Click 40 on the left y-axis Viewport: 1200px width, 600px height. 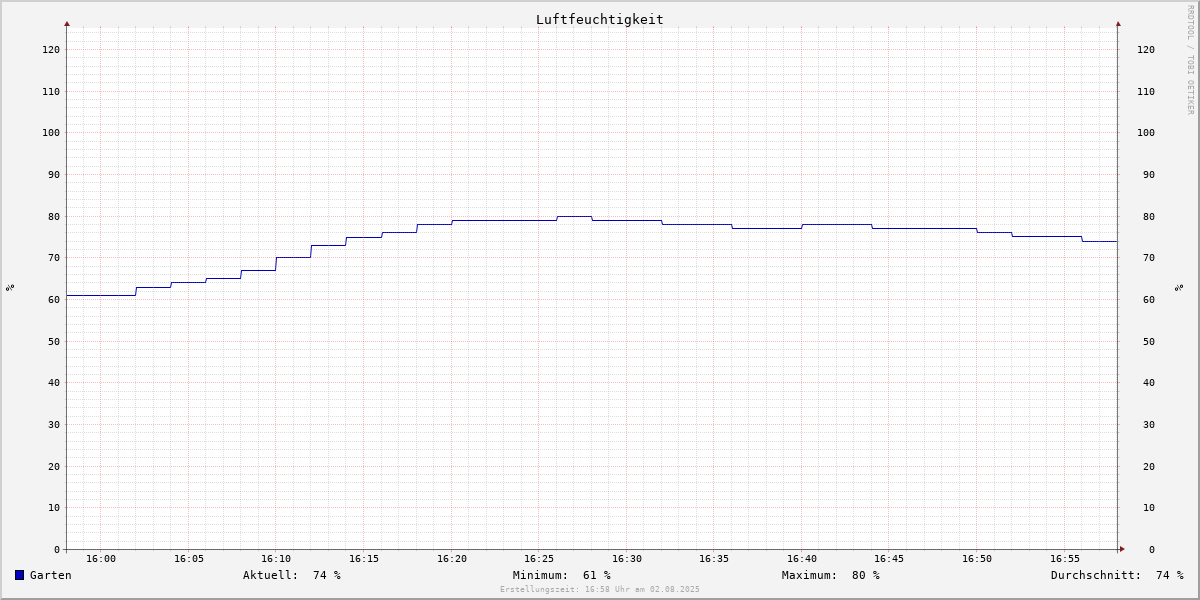pos(54,382)
